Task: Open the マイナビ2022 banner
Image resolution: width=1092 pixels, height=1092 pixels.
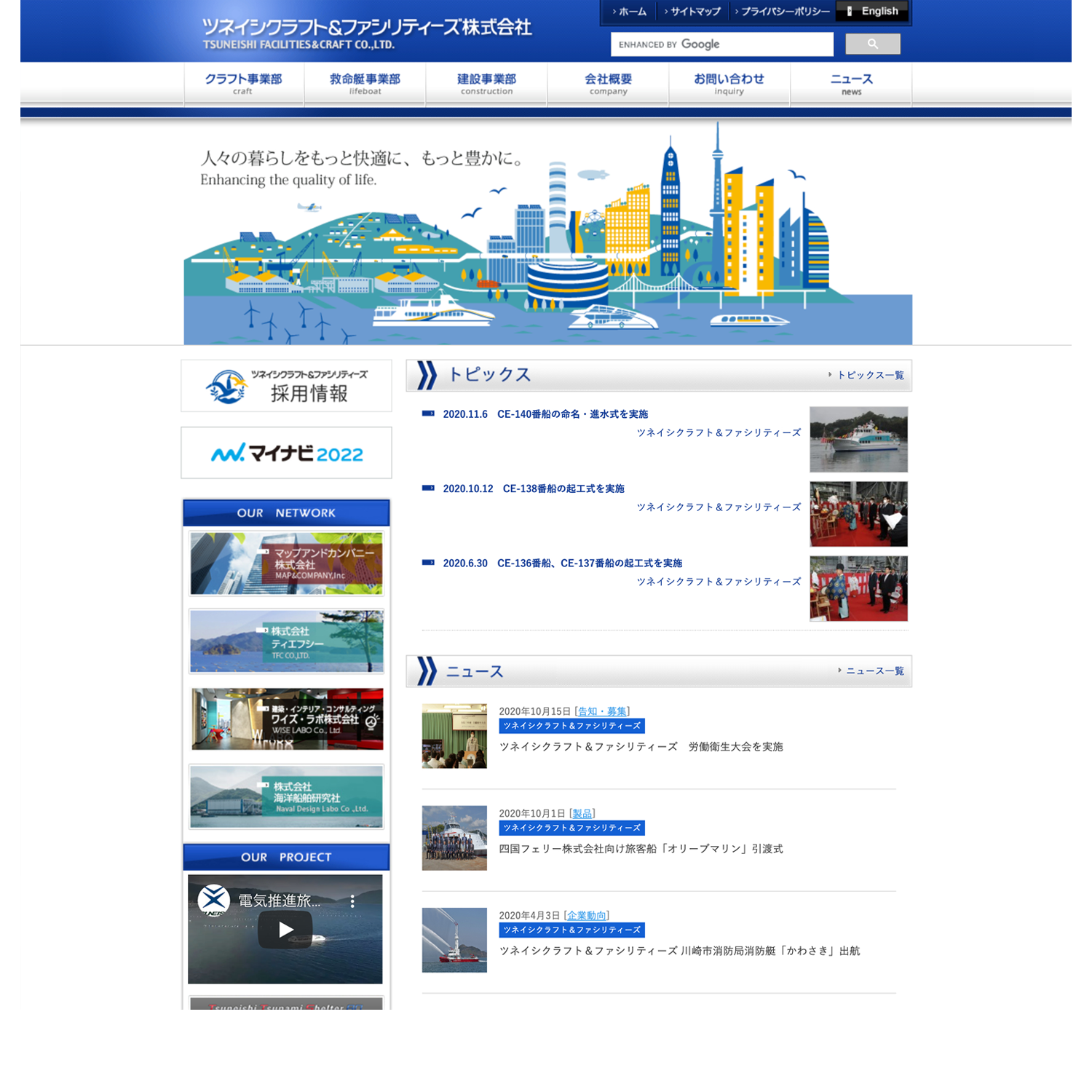Action: pos(286,453)
